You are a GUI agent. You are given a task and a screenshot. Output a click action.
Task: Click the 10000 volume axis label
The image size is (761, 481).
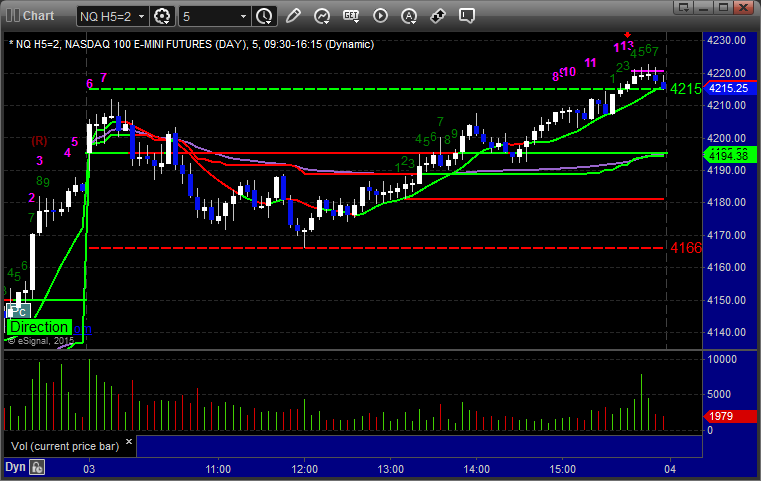(x=722, y=359)
